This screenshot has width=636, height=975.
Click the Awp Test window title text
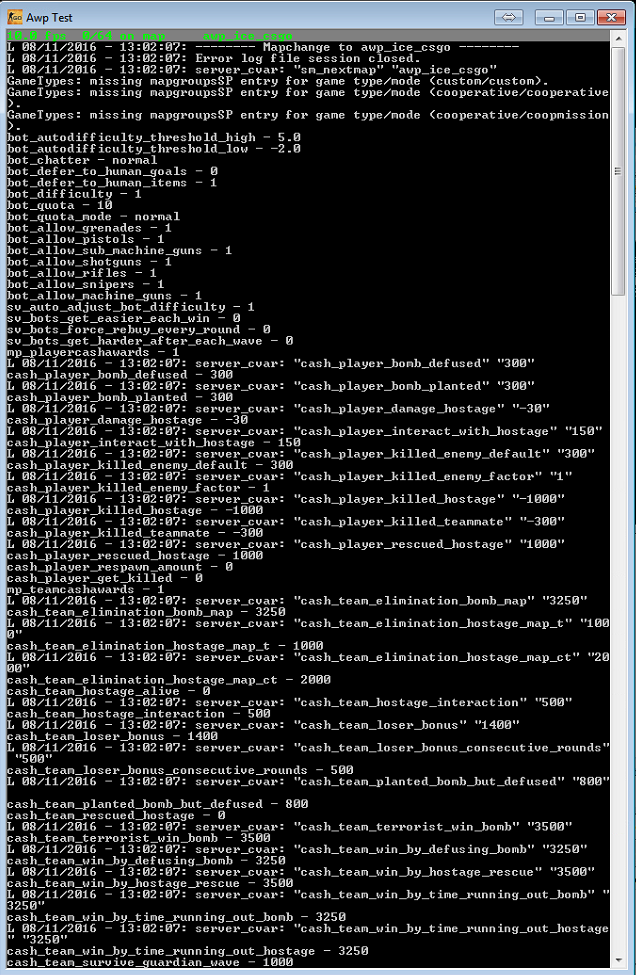click(49, 17)
